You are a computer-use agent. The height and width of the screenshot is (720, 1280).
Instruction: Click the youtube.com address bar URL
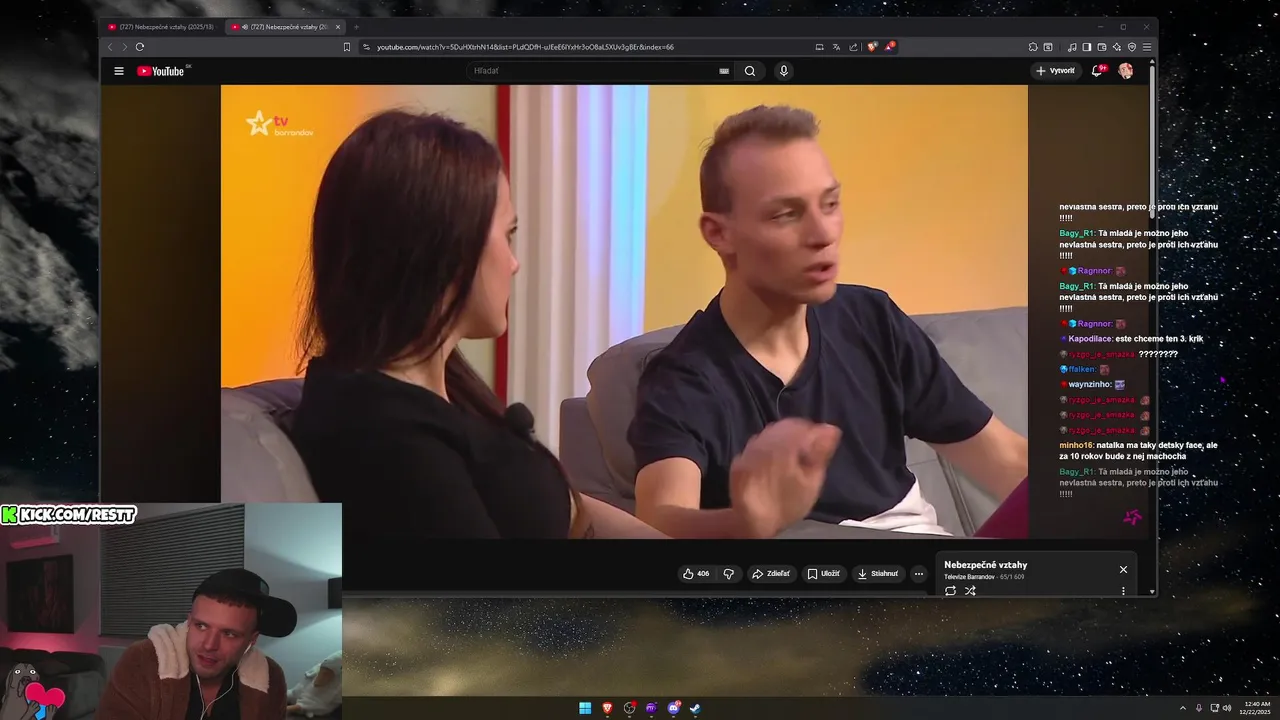[525, 47]
